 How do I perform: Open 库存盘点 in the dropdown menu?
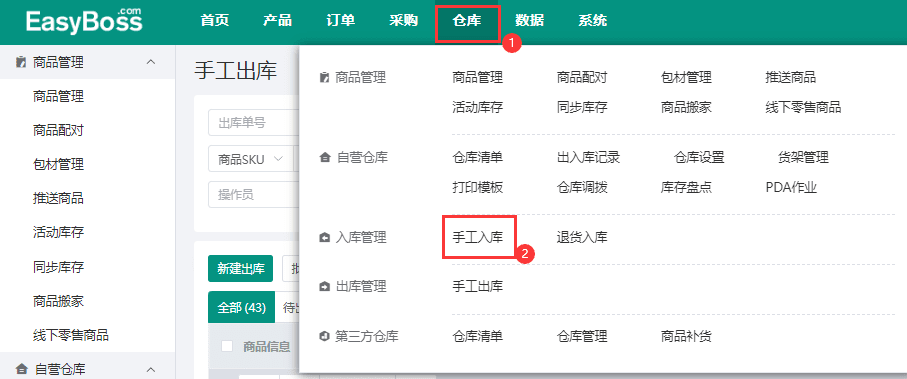click(686, 187)
